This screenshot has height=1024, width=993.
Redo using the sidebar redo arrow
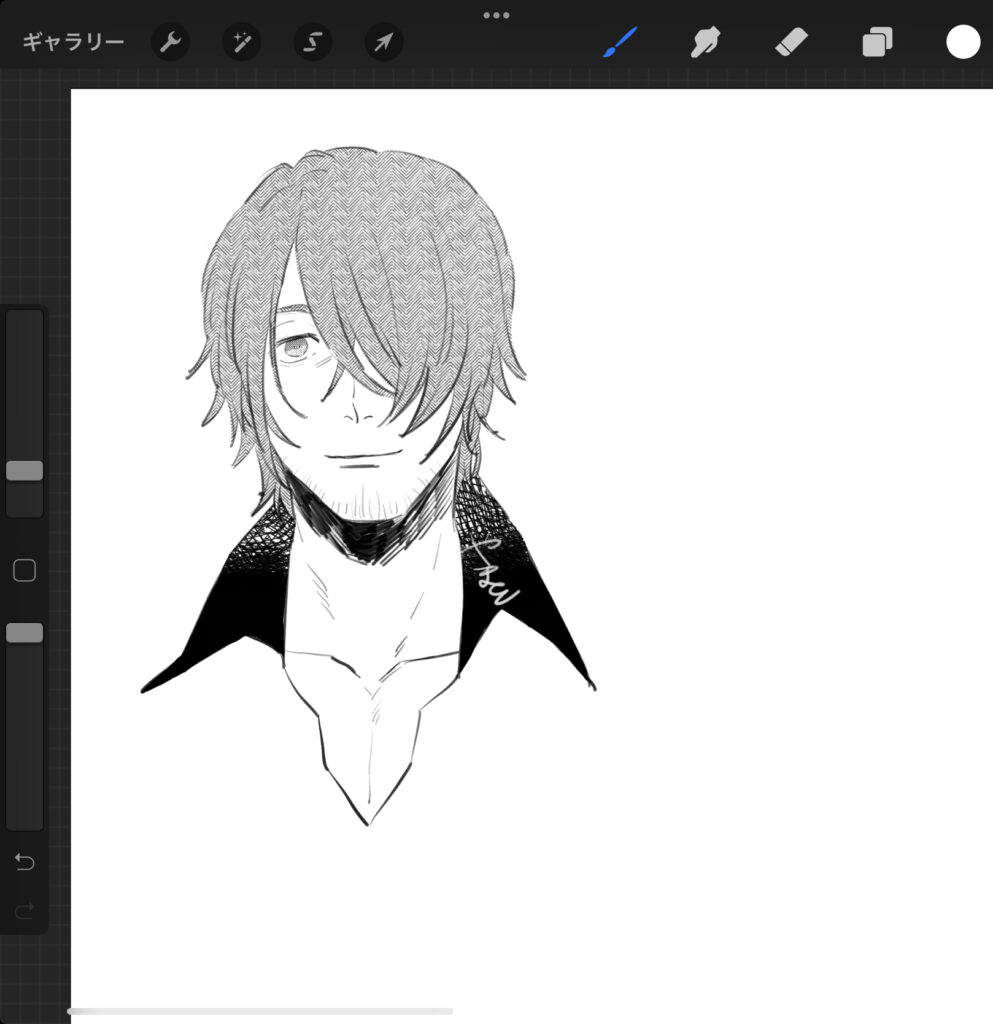[24, 910]
